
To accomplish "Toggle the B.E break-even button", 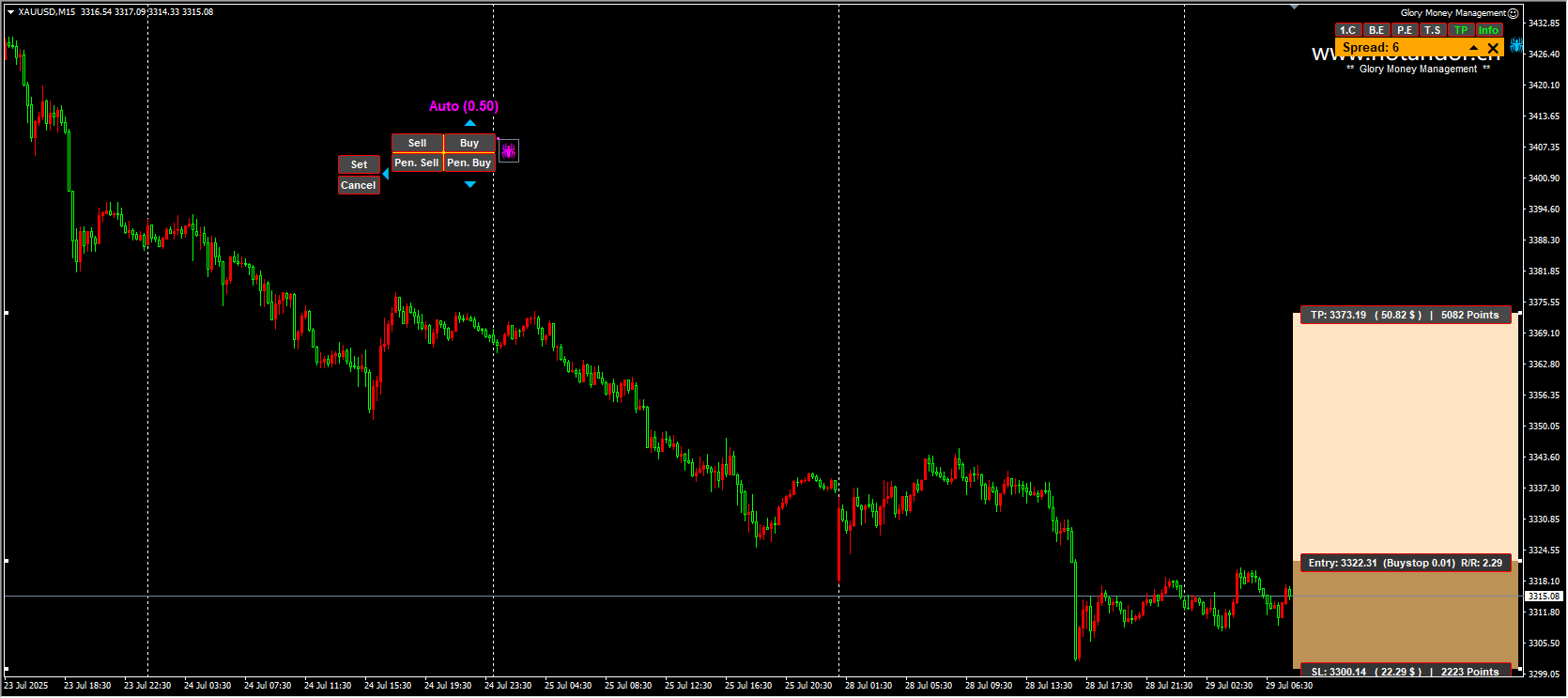I will pos(1376,30).
